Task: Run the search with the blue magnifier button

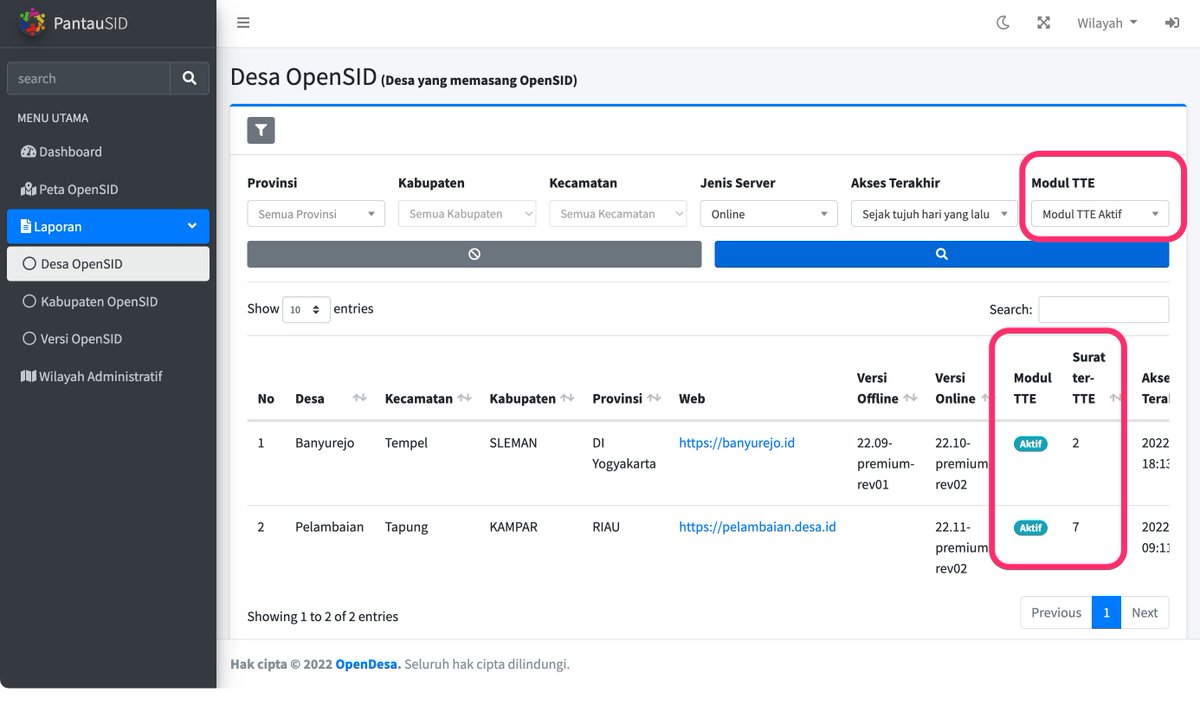Action: pos(941,253)
